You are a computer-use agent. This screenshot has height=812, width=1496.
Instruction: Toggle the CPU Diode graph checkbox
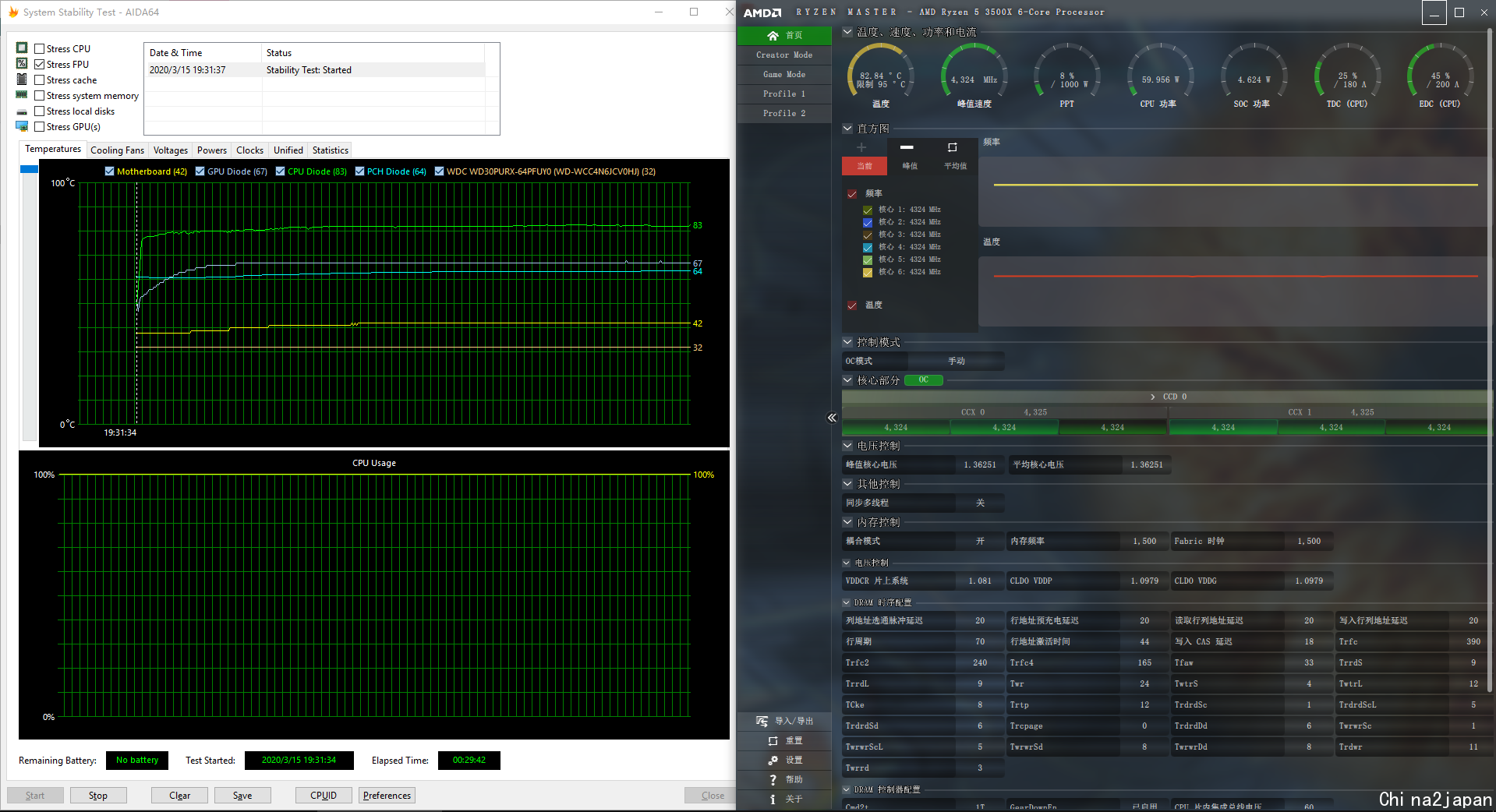pyautogui.click(x=280, y=171)
